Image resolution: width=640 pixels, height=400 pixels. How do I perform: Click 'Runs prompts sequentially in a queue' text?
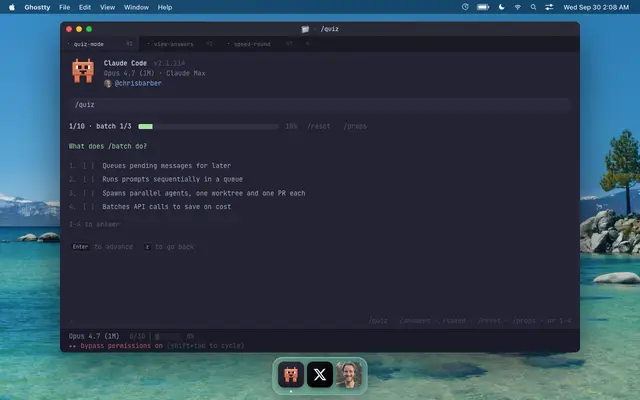point(172,179)
